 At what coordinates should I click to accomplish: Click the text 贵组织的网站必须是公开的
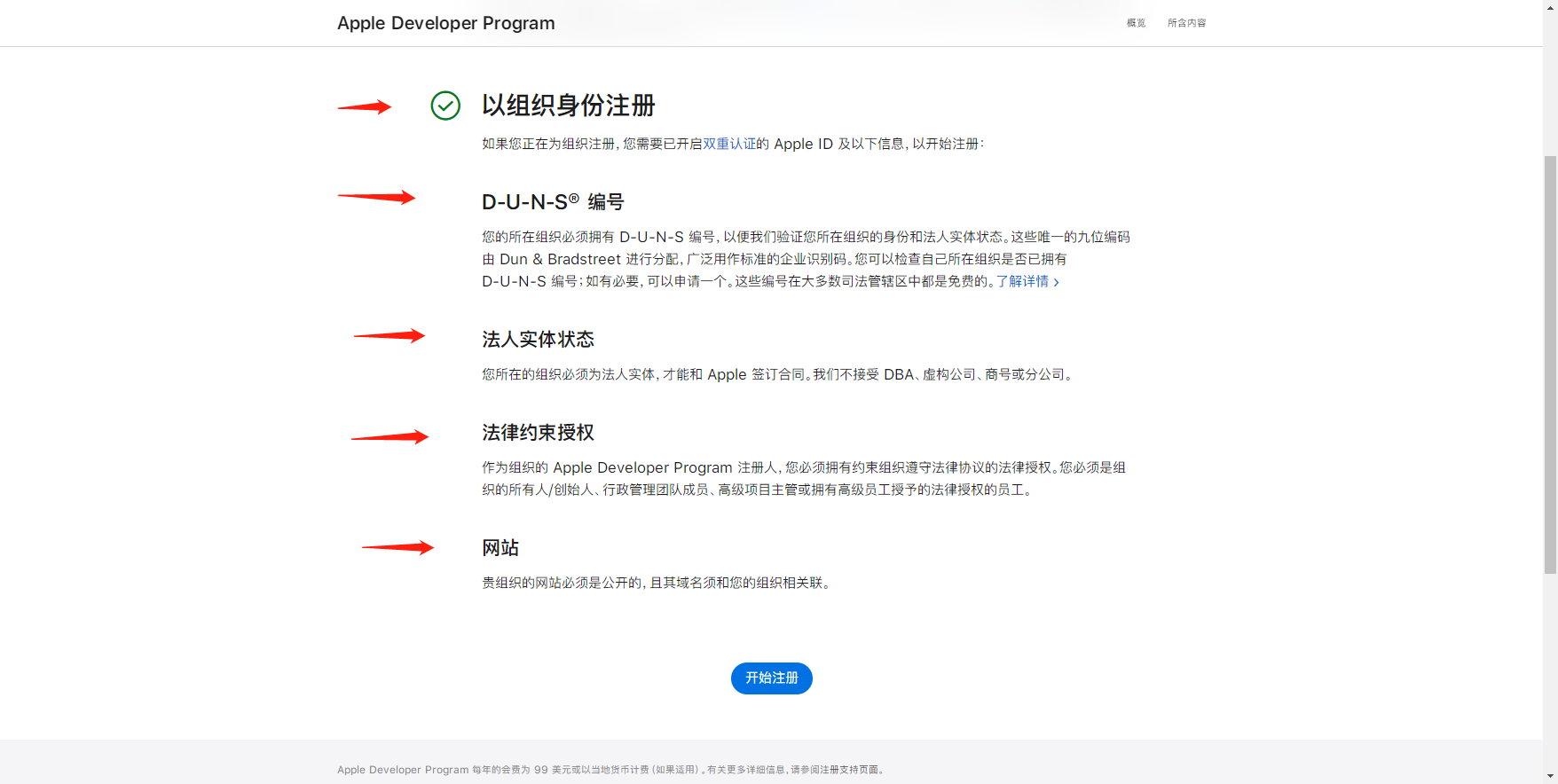click(563, 583)
